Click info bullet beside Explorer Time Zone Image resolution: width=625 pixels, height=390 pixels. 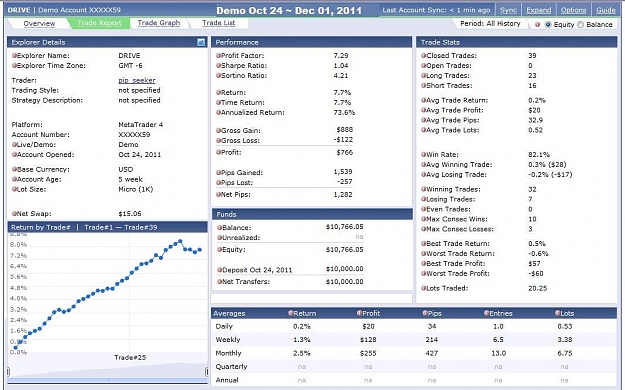[x=14, y=65]
